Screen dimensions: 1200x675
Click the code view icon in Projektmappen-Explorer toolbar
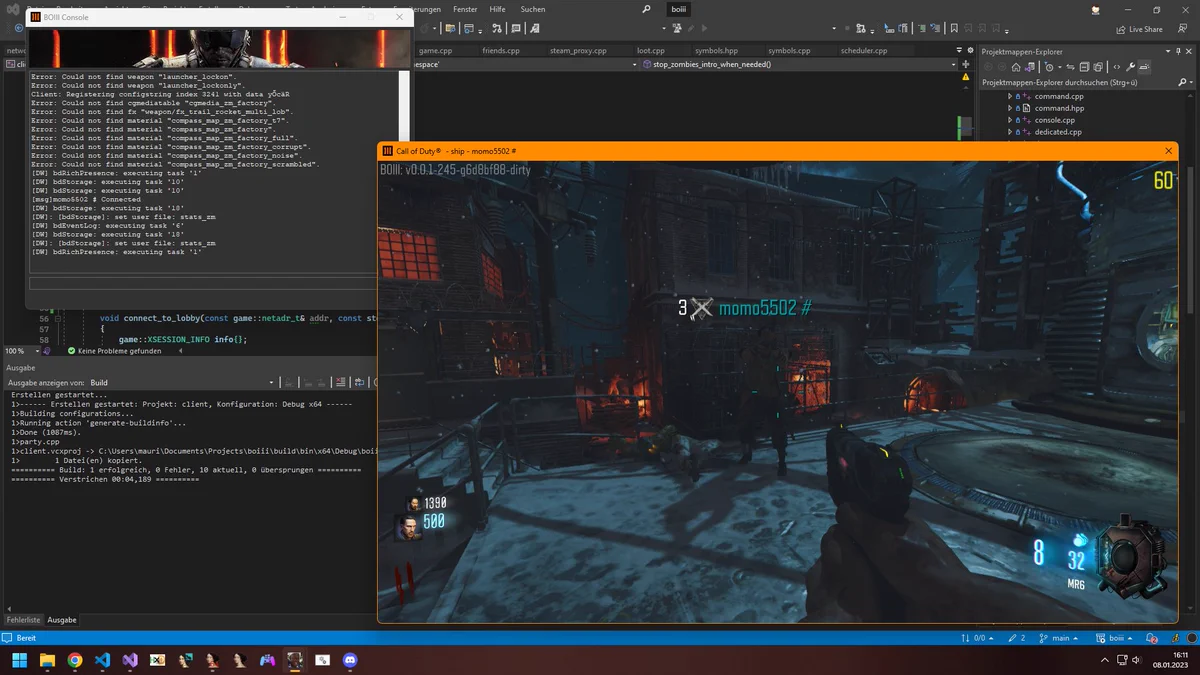[1117, 67]
